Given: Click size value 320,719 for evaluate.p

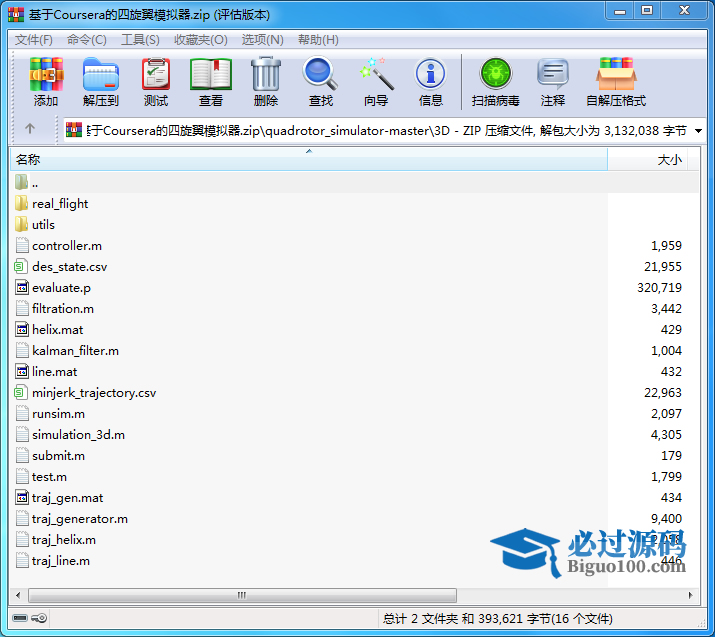Looking at the screenshot, I should (x=659, y=287).
